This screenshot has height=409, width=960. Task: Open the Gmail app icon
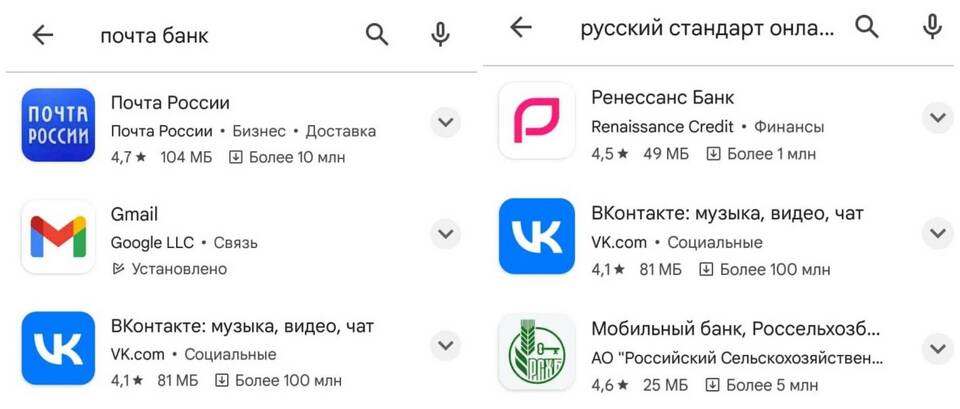(x=58, y=236)
